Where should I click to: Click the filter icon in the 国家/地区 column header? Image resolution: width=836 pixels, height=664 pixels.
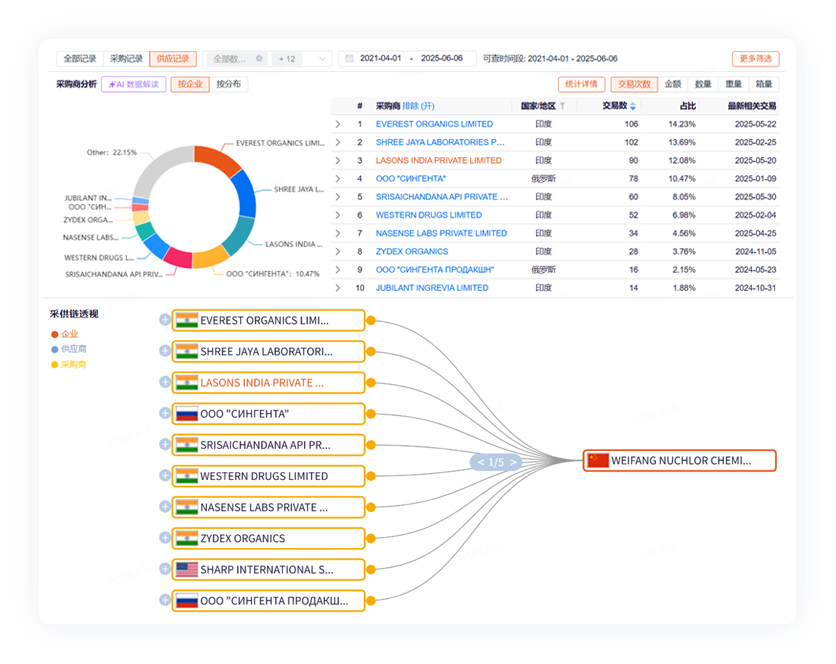click(562, 106)
